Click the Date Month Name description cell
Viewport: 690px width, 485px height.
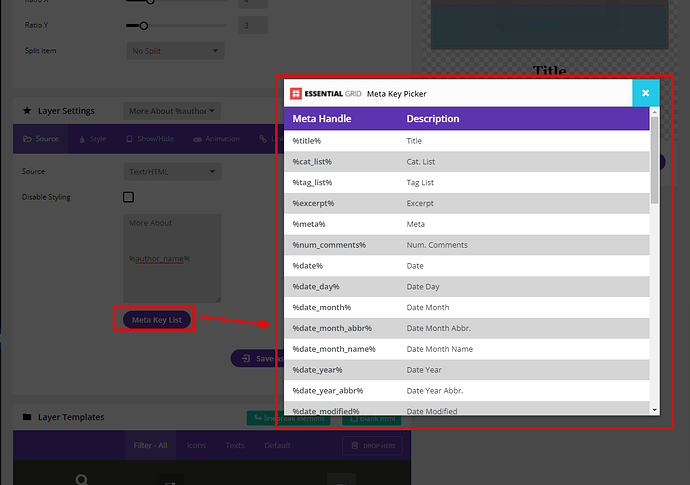click(440, 349)
